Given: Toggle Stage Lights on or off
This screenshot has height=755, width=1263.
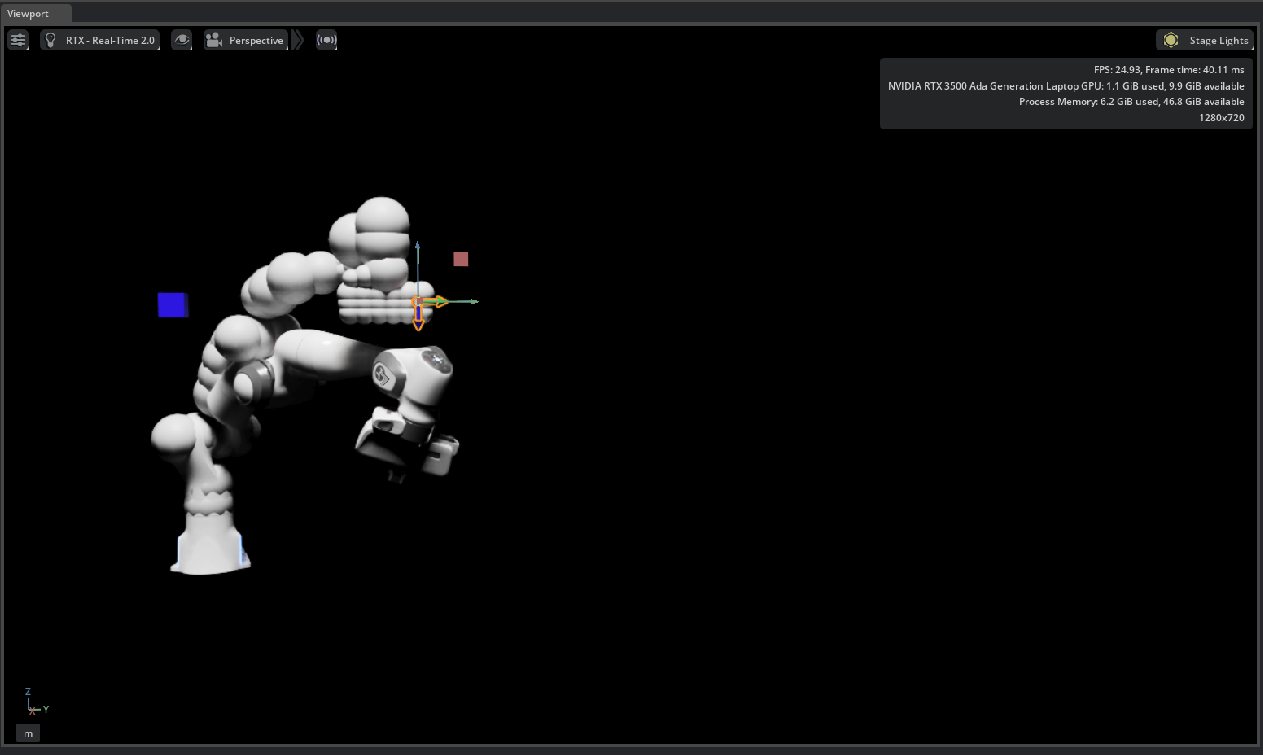Looking at the screenshot, I should click(1205, 40).
